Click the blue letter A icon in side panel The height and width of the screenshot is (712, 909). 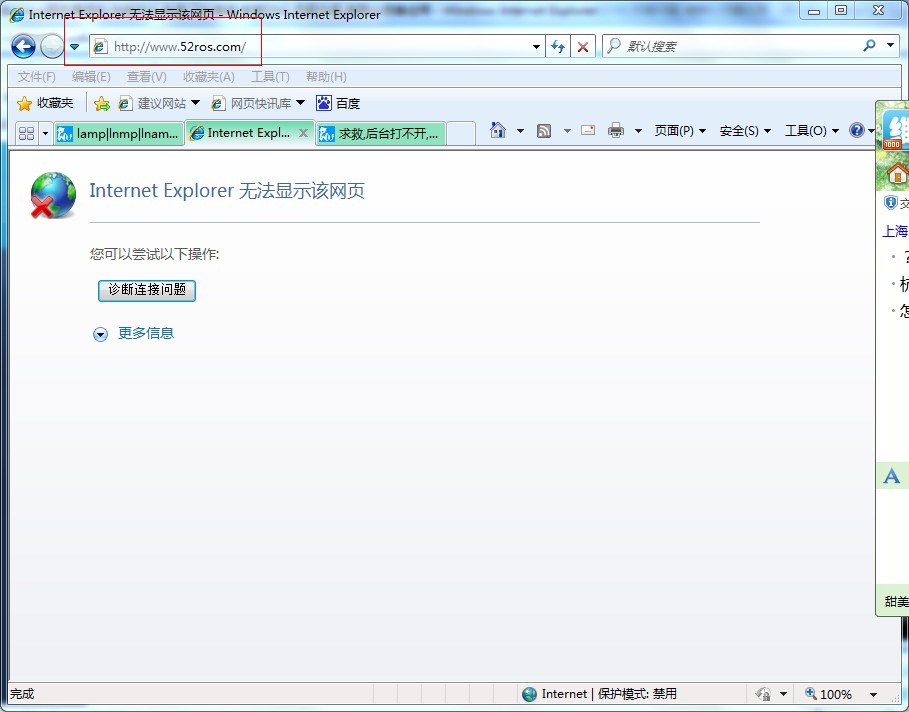pos(892,476)
